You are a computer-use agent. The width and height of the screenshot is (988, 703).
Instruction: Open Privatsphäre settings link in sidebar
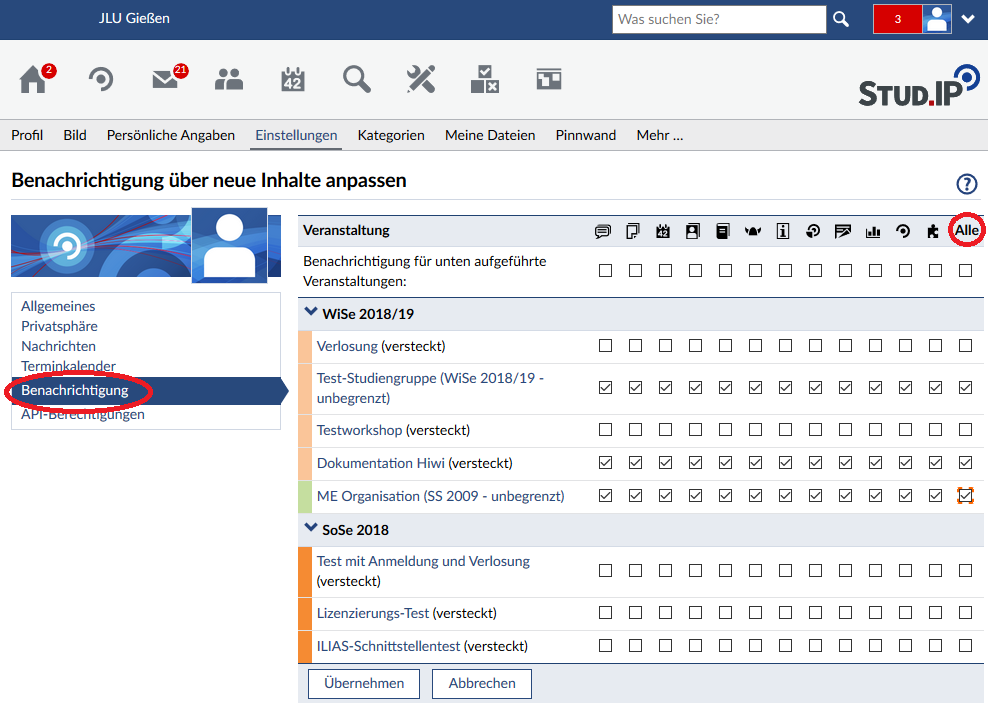tap(59, 326)
